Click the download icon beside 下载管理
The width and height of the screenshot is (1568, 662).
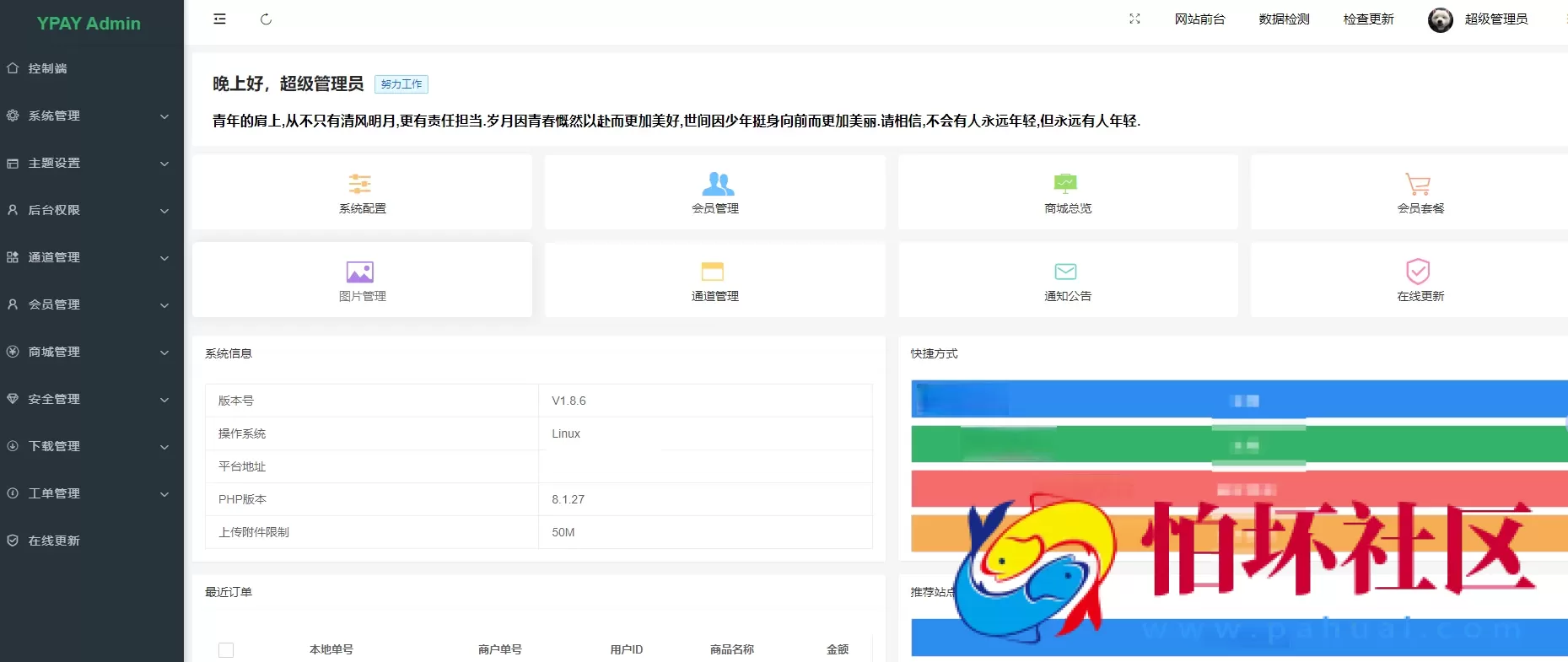point(13,446)
